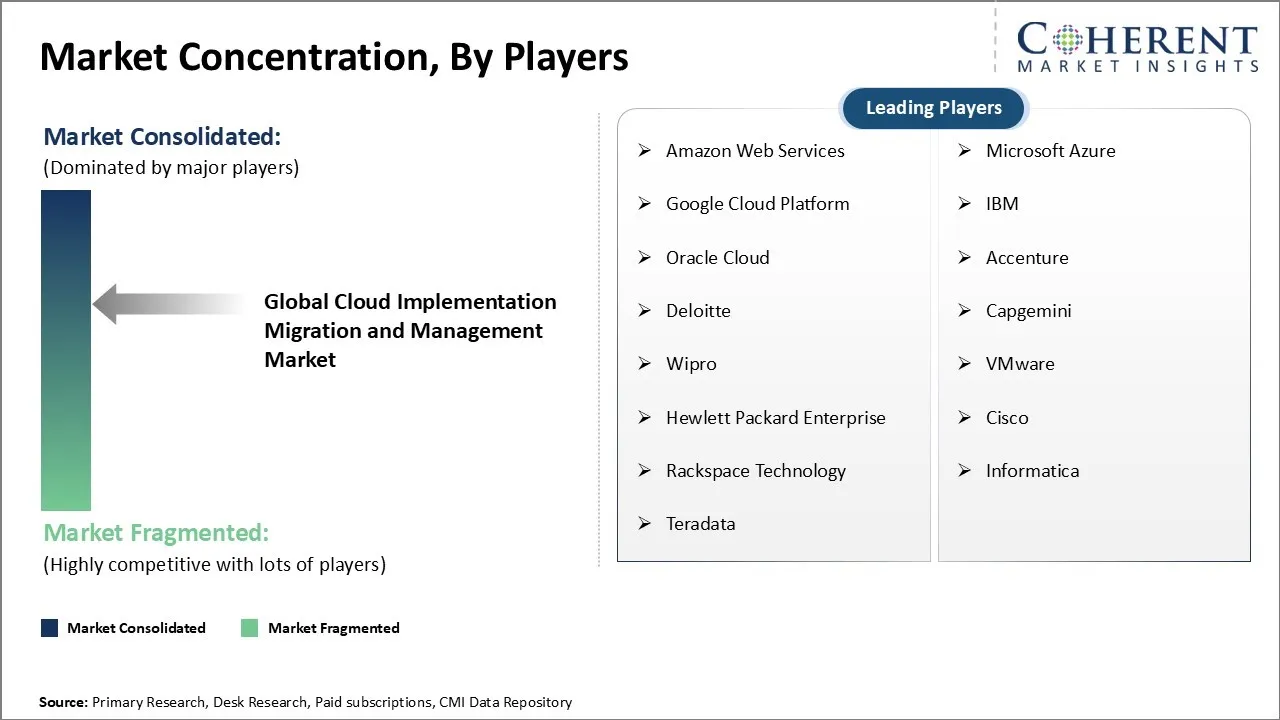This screenshot has width=1280, height=720.
Task: Select the Global Cloud Implementation market label
Action: click(410, 330)
